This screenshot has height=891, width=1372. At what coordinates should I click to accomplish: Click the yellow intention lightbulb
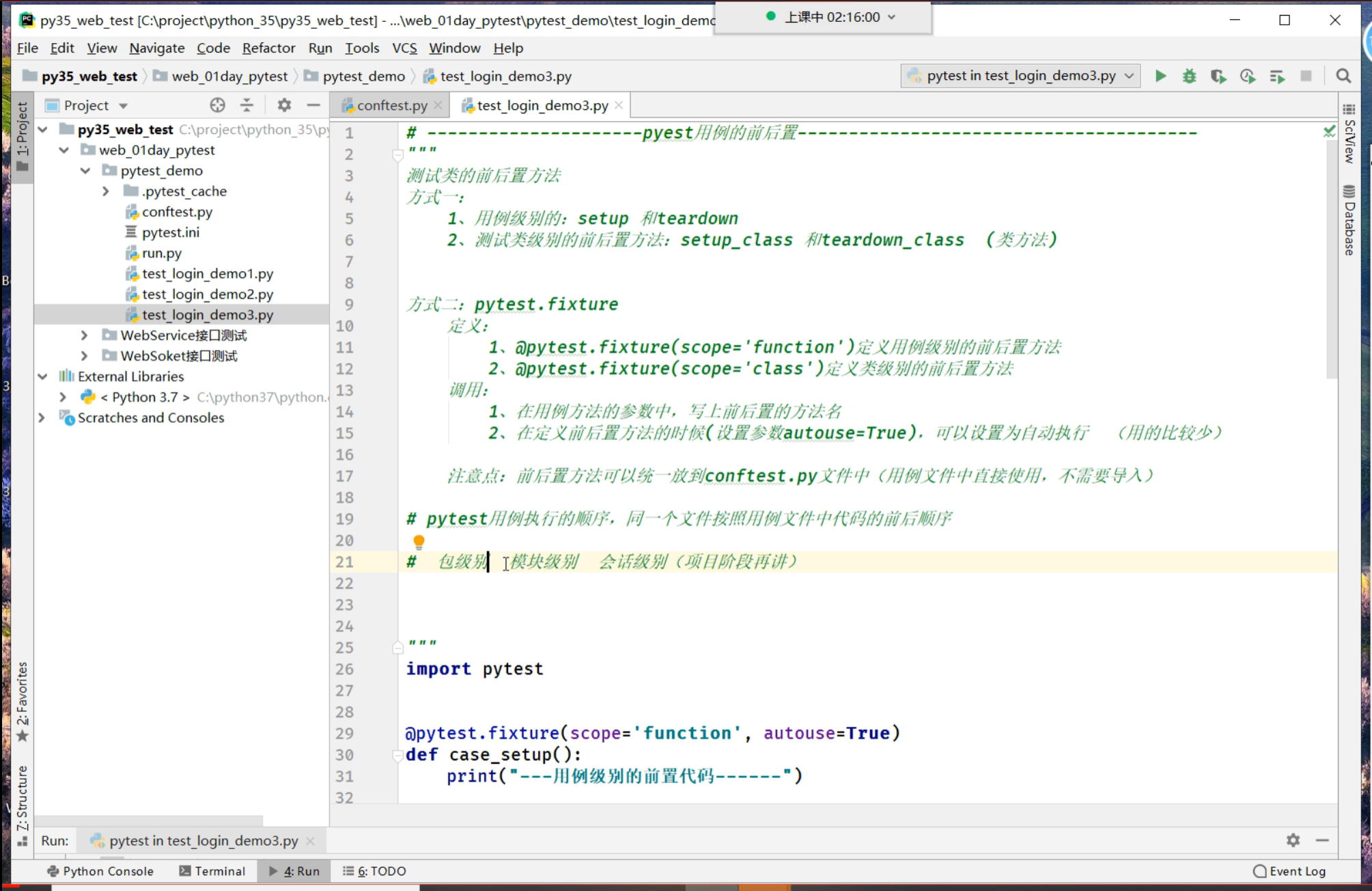(419, 542)
